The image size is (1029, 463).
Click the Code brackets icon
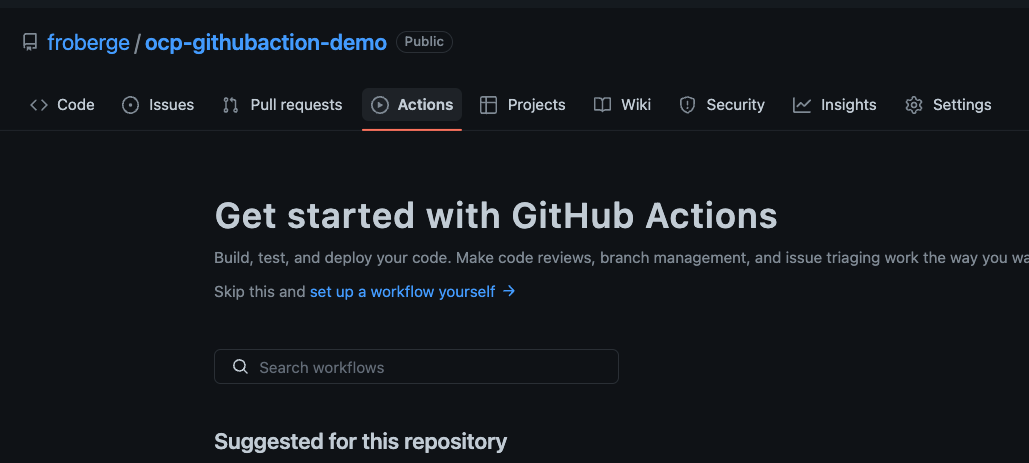pos(39,105)
